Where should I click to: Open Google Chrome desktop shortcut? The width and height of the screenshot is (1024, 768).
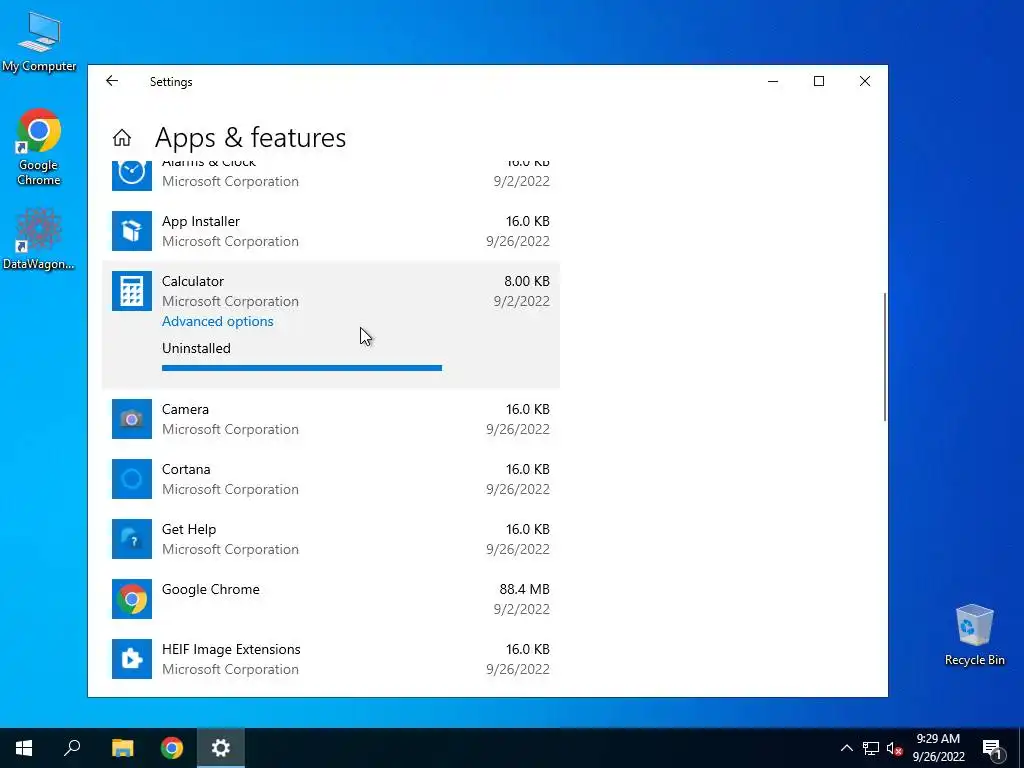pyautogui.click(x=39, y=147)
